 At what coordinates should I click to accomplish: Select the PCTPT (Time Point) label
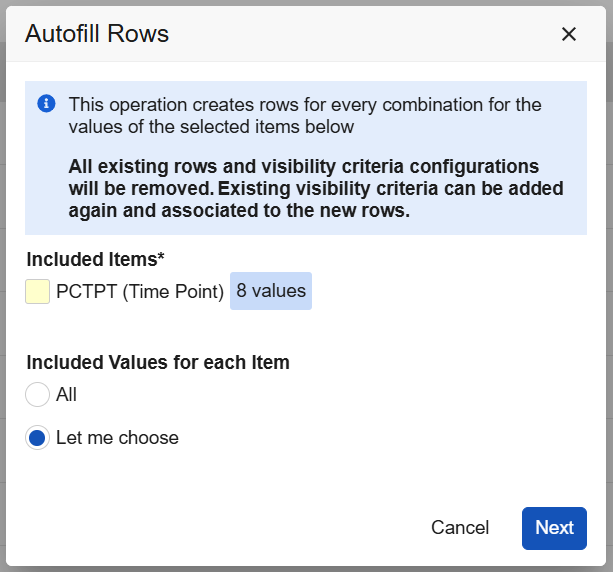(x=140, y=291)
